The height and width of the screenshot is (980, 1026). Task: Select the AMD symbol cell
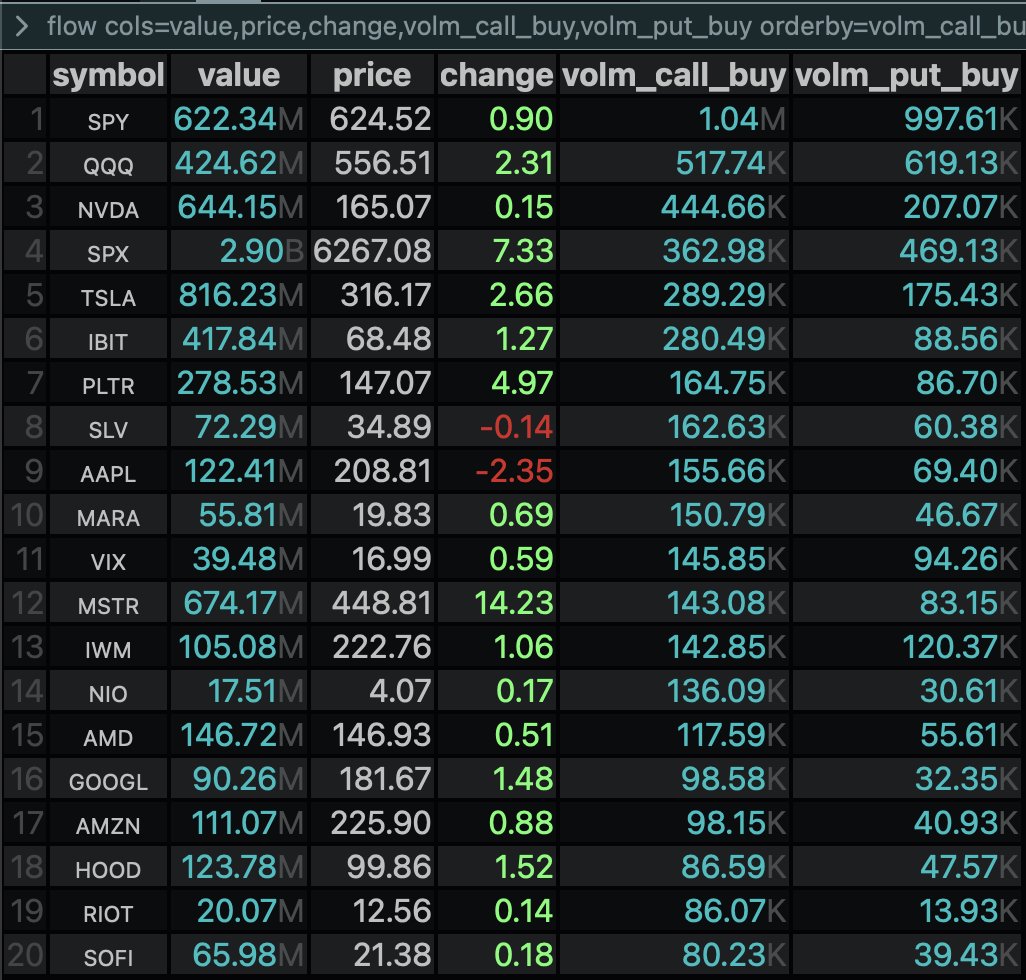(x=108, y=736)
